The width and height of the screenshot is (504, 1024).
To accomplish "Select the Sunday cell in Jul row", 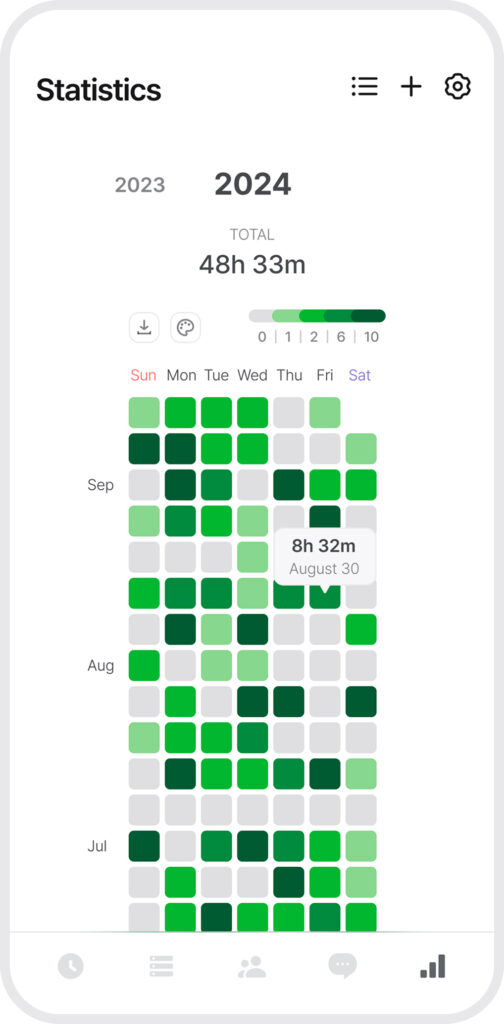I will pyautogui.click(x=144, y=846).
